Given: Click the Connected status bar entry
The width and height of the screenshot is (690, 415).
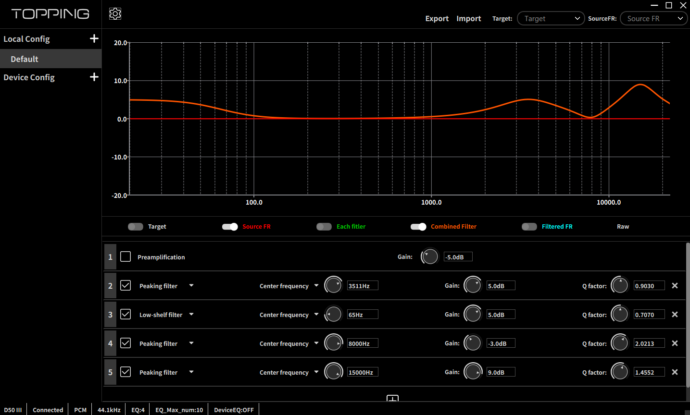Looking at the screenshot, I should (x=48, y=410).
